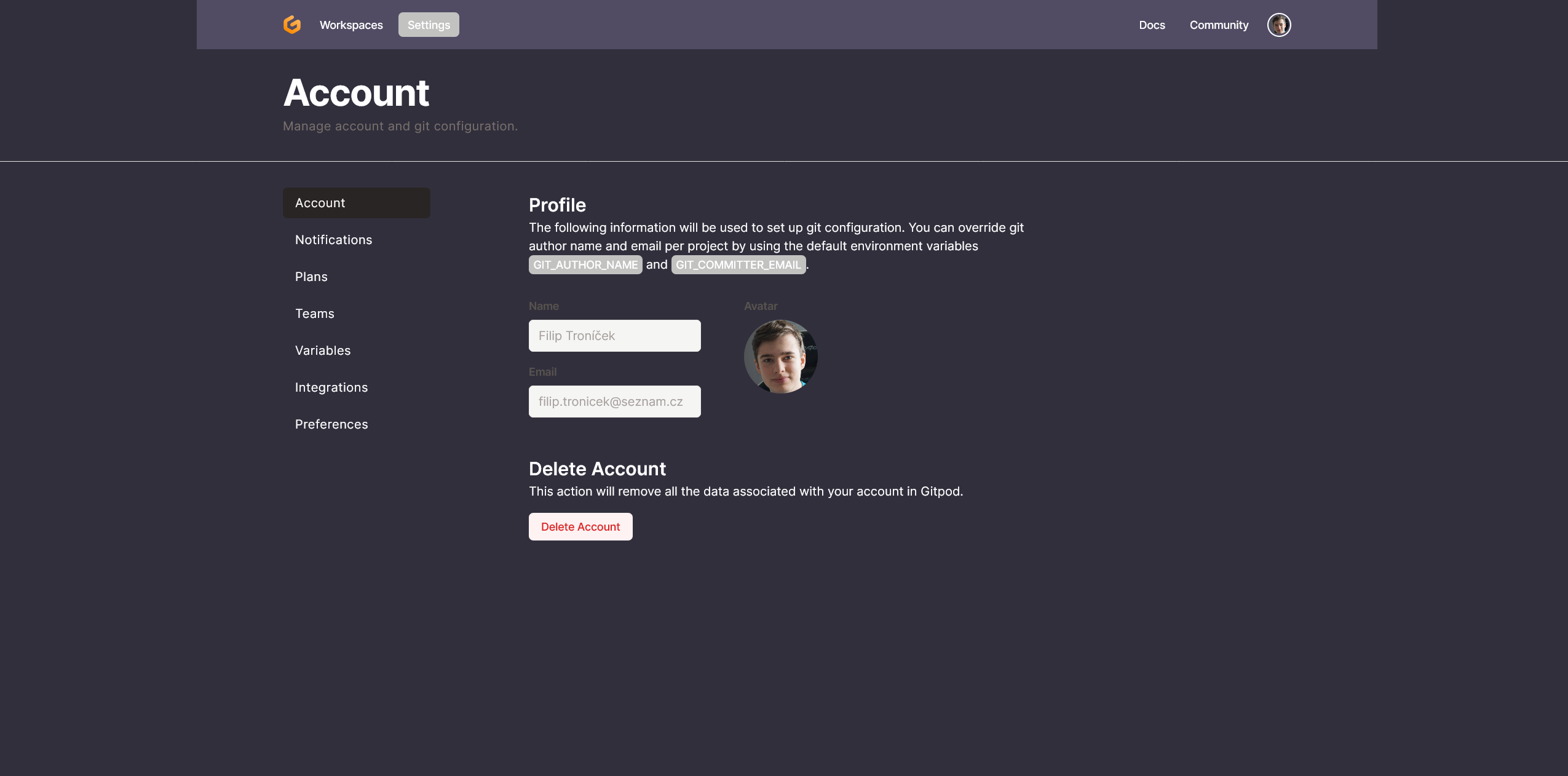
Task: Click the Email input field
Action: [614, 401]
